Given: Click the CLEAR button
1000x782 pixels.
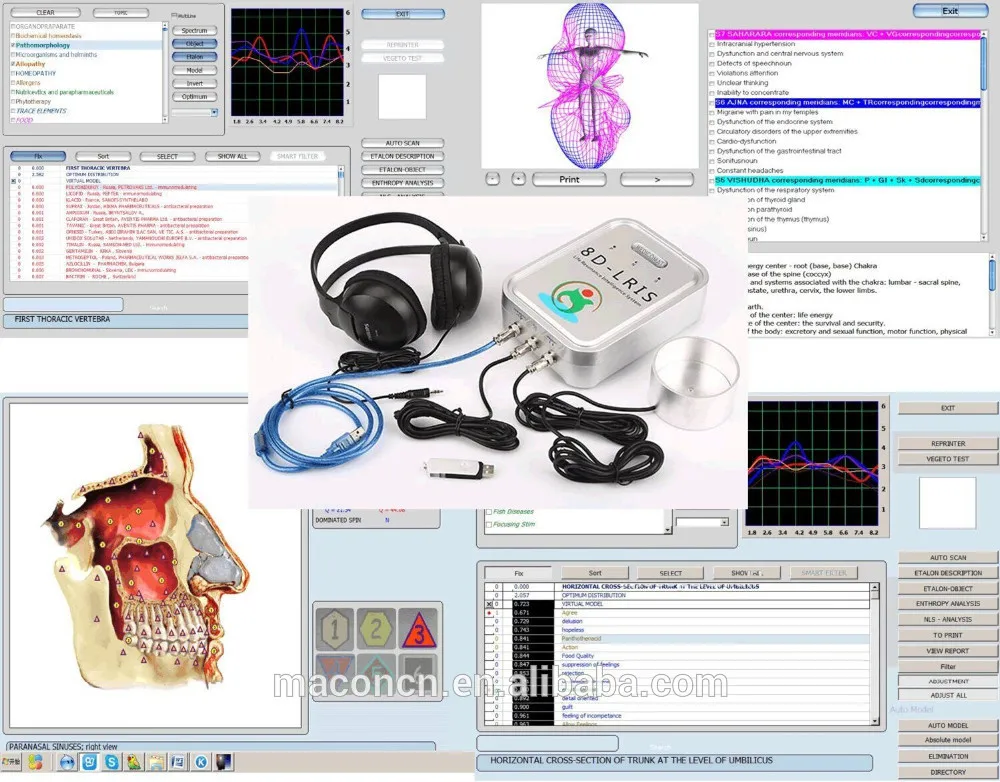Looking at the screenshot, I should (45, 13).
